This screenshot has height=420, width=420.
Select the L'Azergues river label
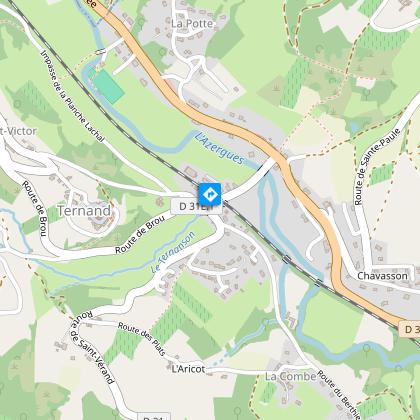pos(220,148)
